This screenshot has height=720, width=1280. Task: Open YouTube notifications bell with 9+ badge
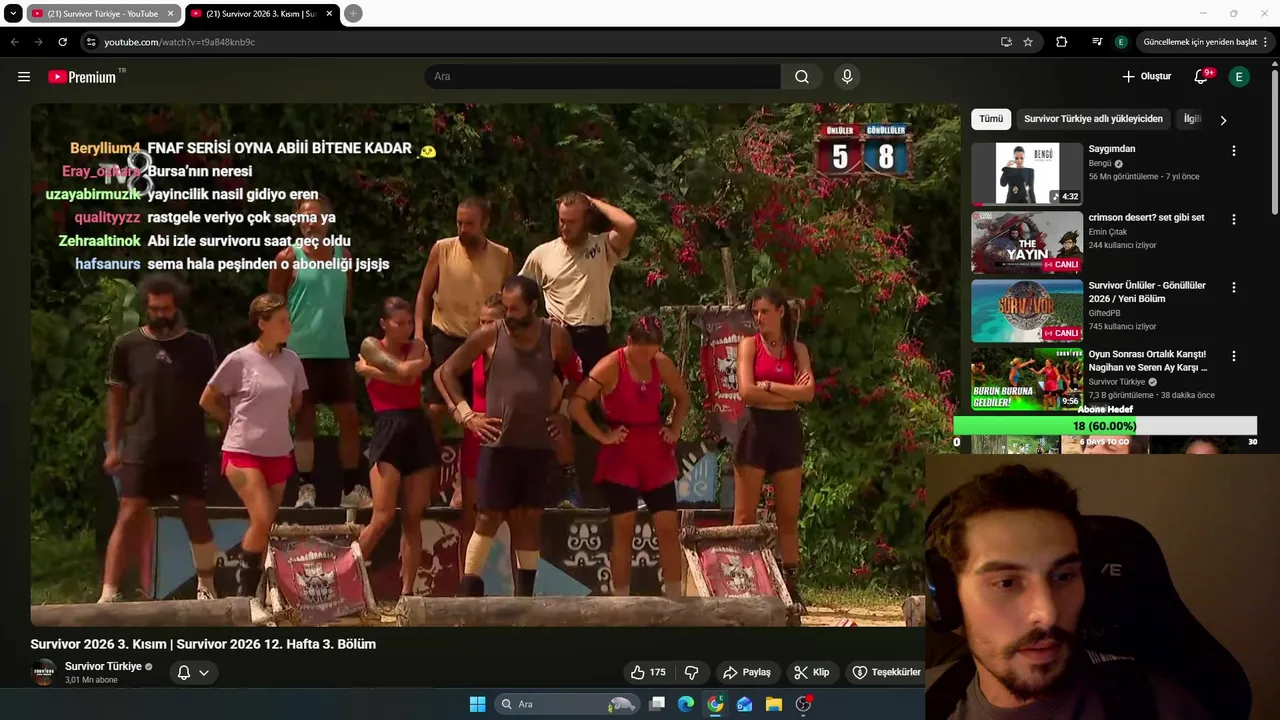click(x=1202, y=76)
